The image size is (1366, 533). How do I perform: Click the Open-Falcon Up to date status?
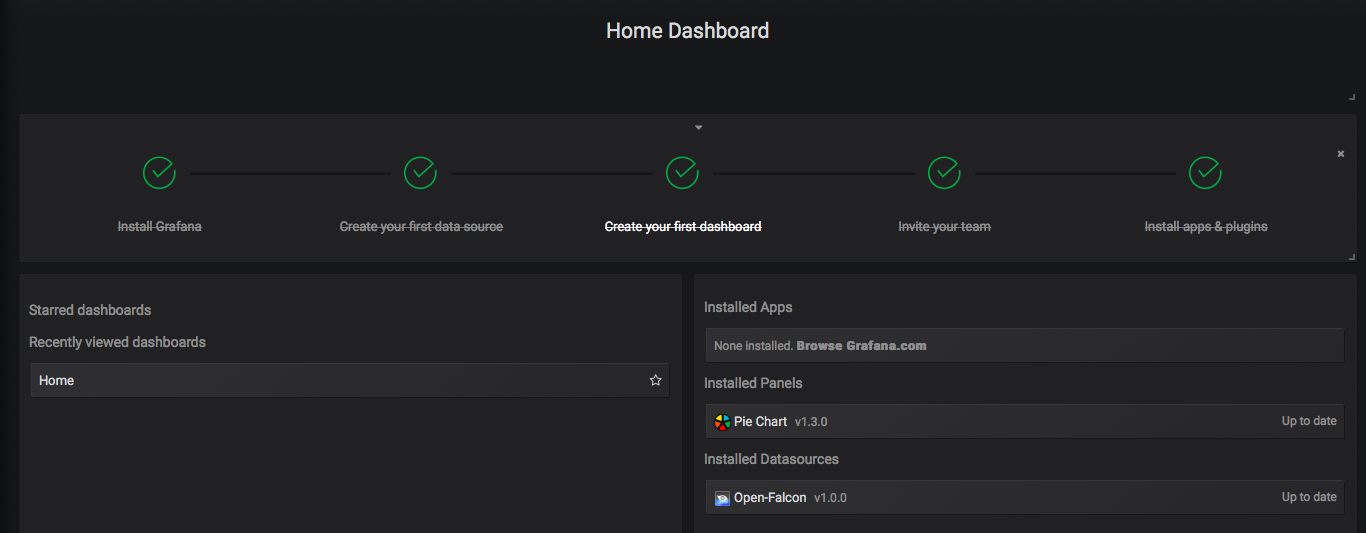[x=1309, y=498]
